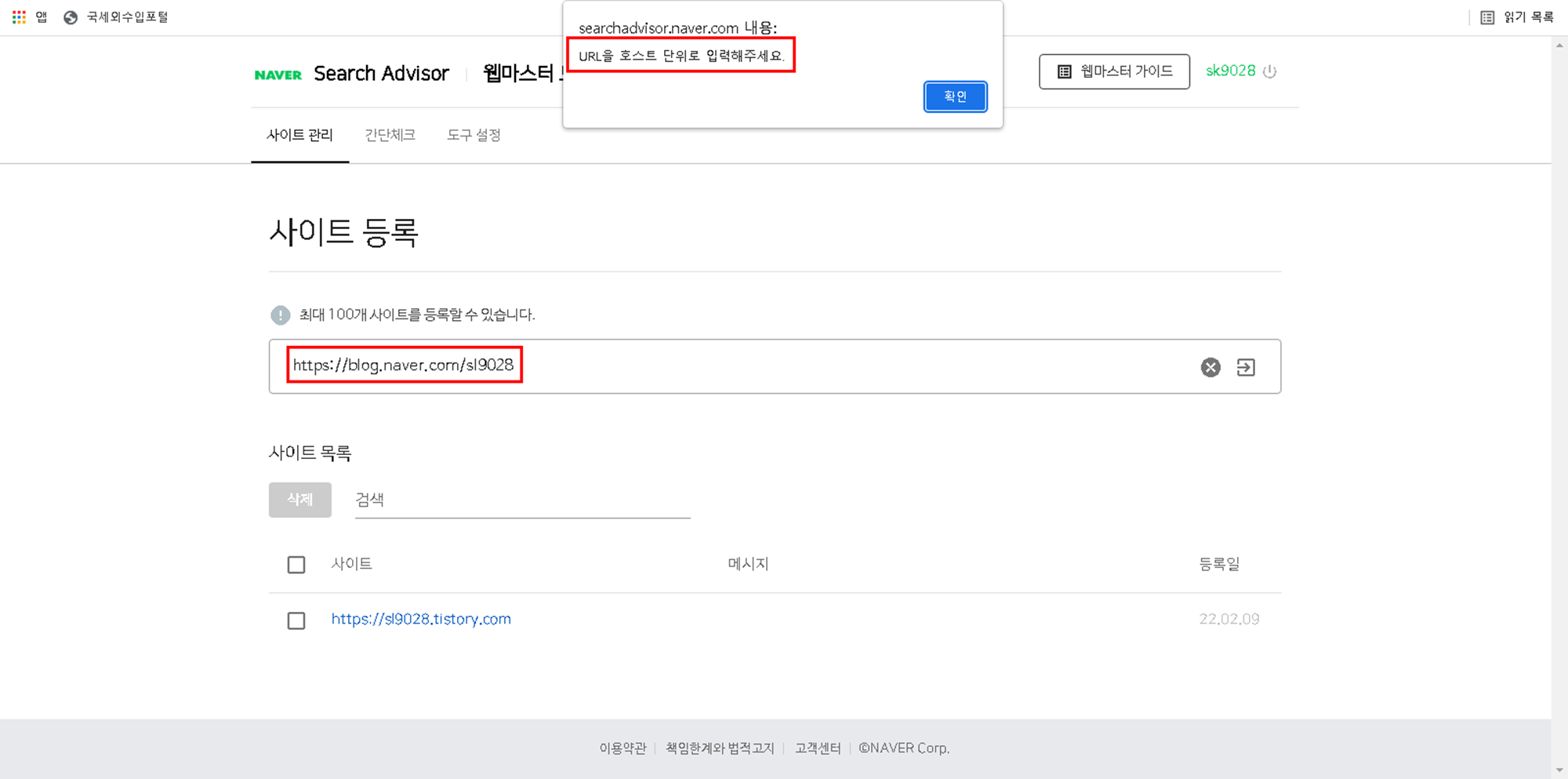Click the URL을 호스트 단위로 alert message

(681, 56)
